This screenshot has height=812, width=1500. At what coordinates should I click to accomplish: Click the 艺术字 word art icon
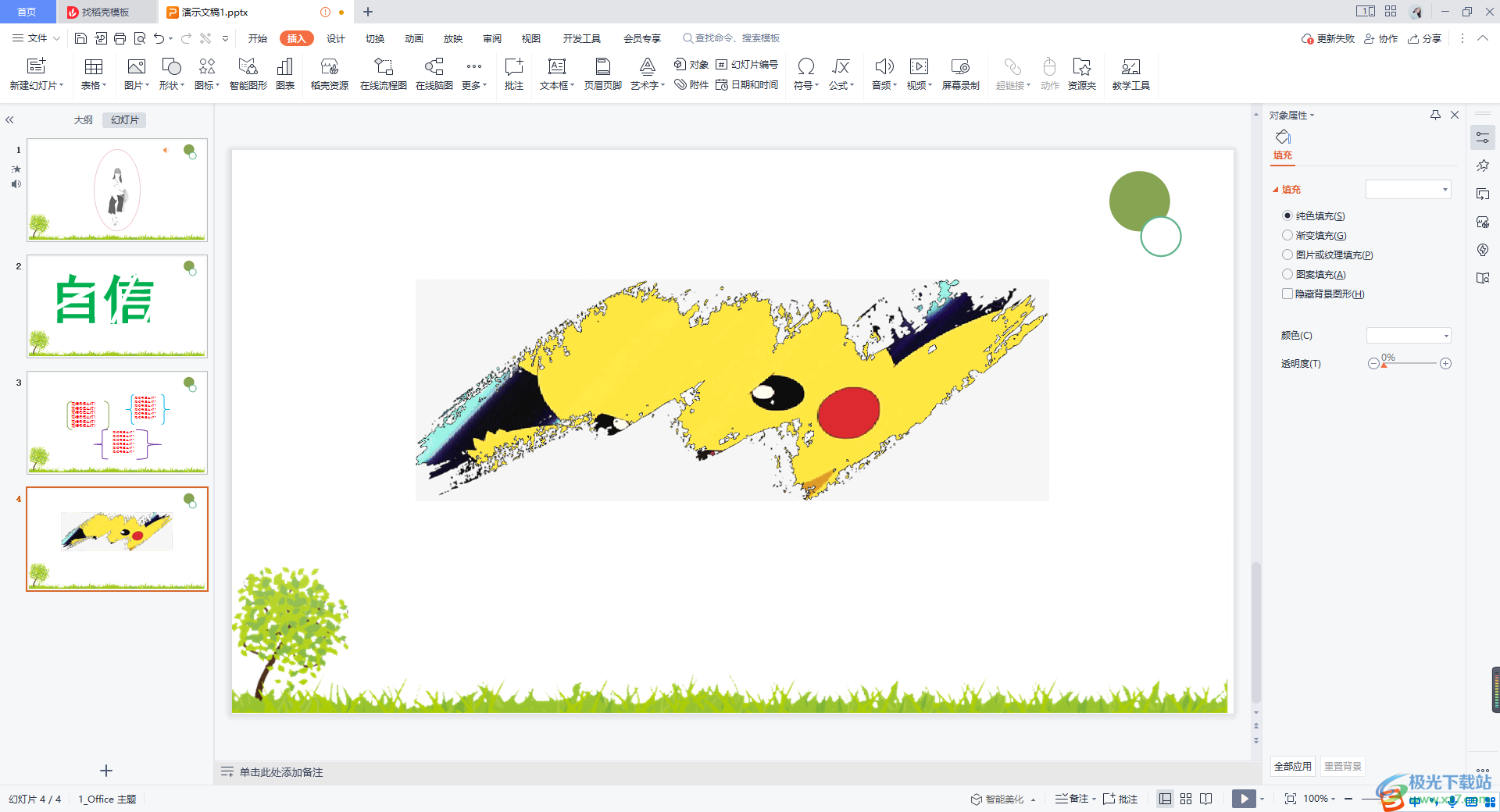[647, 66]
